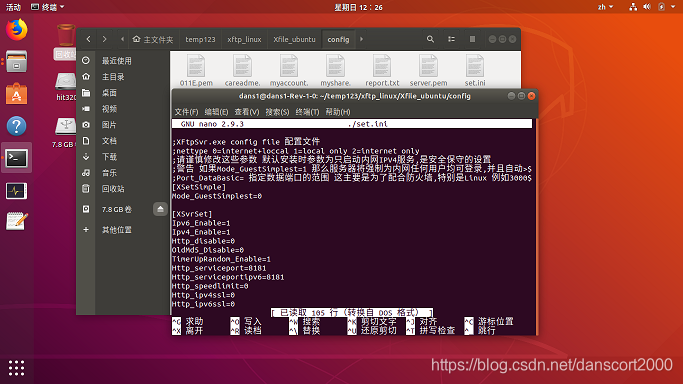Open the hit32 drive desktop icon
683x384 pixels.
coord(66,87)
